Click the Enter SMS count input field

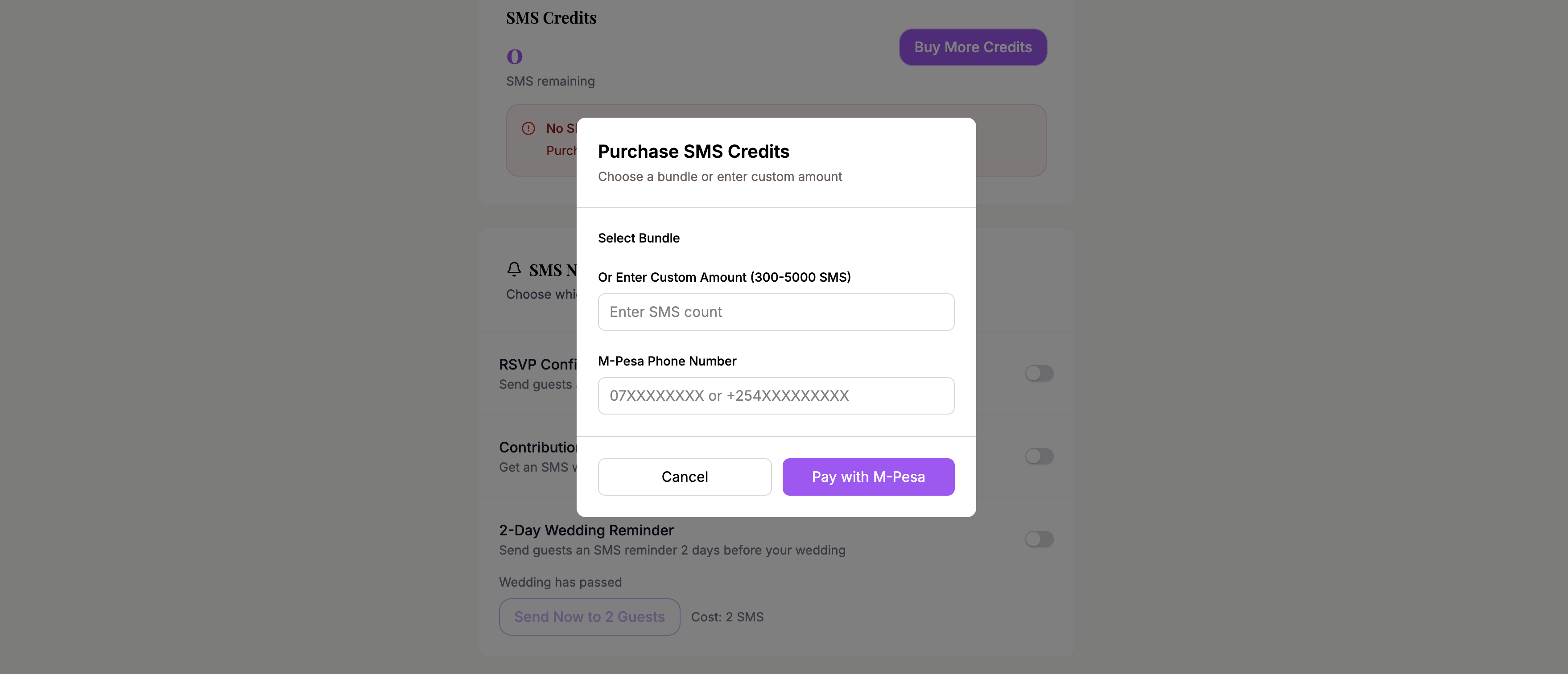pyautogui.click(x=776, y=312)
